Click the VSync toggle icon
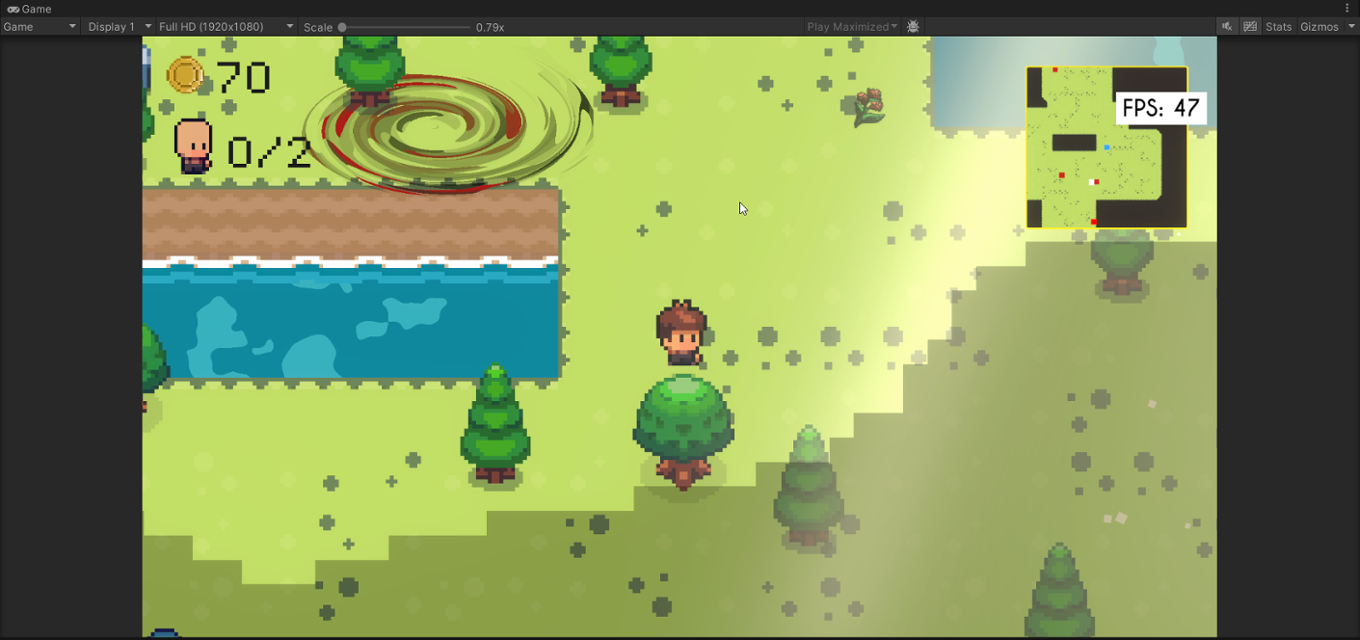This screenshot has width=1360, height=640. (1250, 27)
